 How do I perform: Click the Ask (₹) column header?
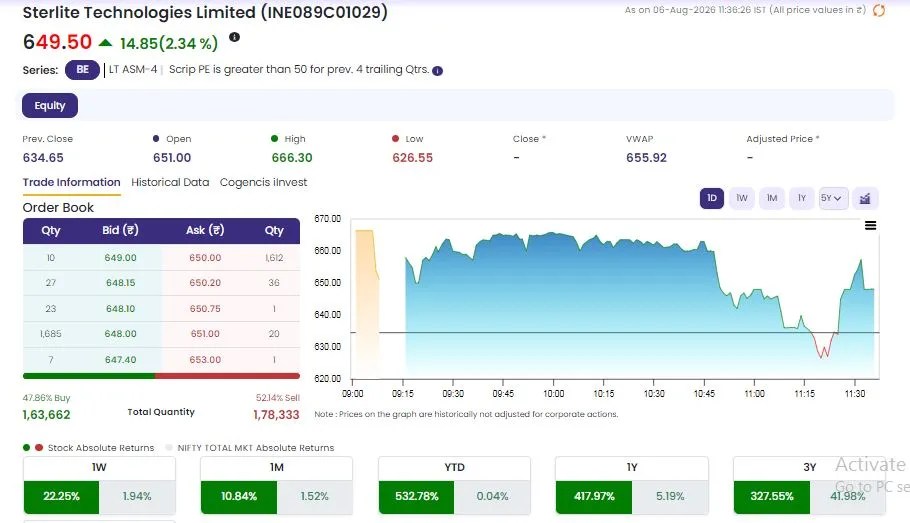[205, 230]
